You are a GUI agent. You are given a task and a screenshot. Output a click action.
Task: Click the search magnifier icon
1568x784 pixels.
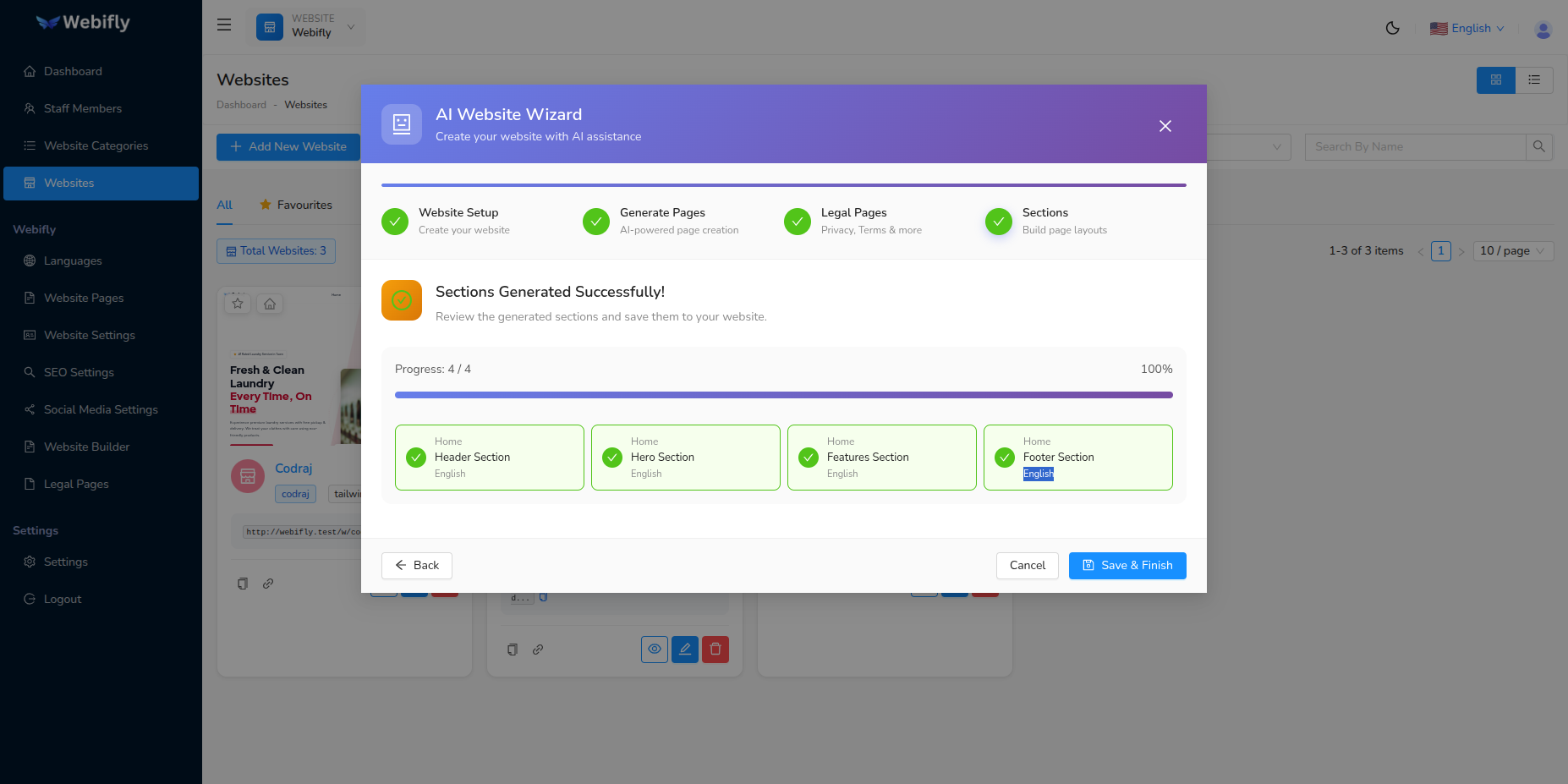coord(1538,147)
